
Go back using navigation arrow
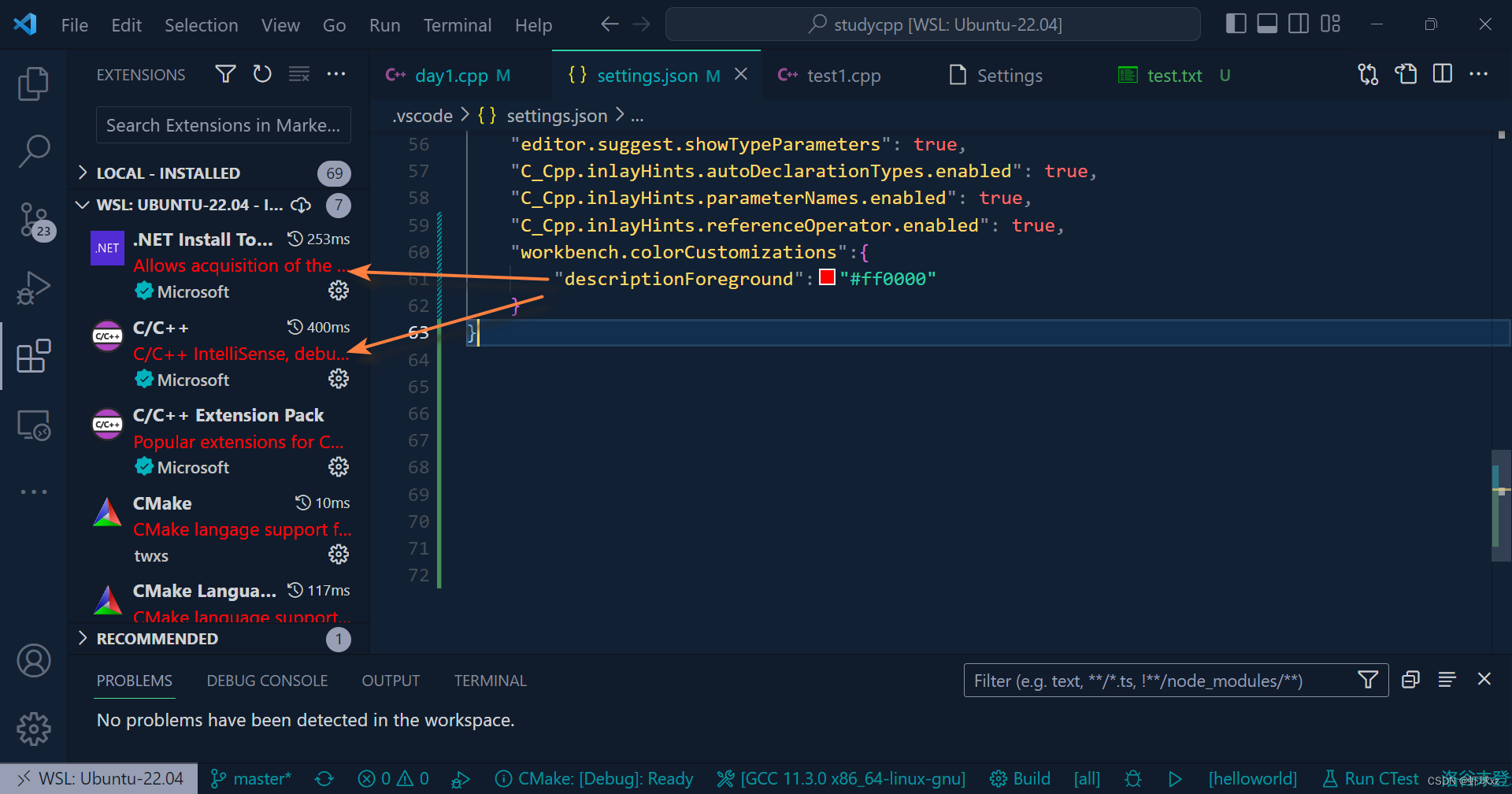point(610,24)
